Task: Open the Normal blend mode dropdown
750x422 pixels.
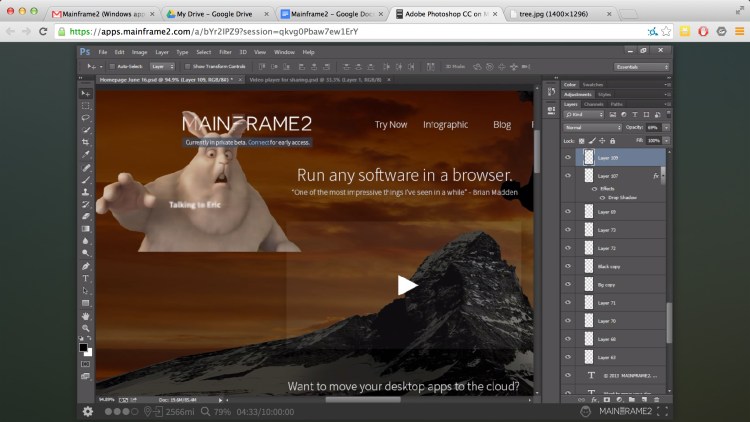Action: point(593,128)
